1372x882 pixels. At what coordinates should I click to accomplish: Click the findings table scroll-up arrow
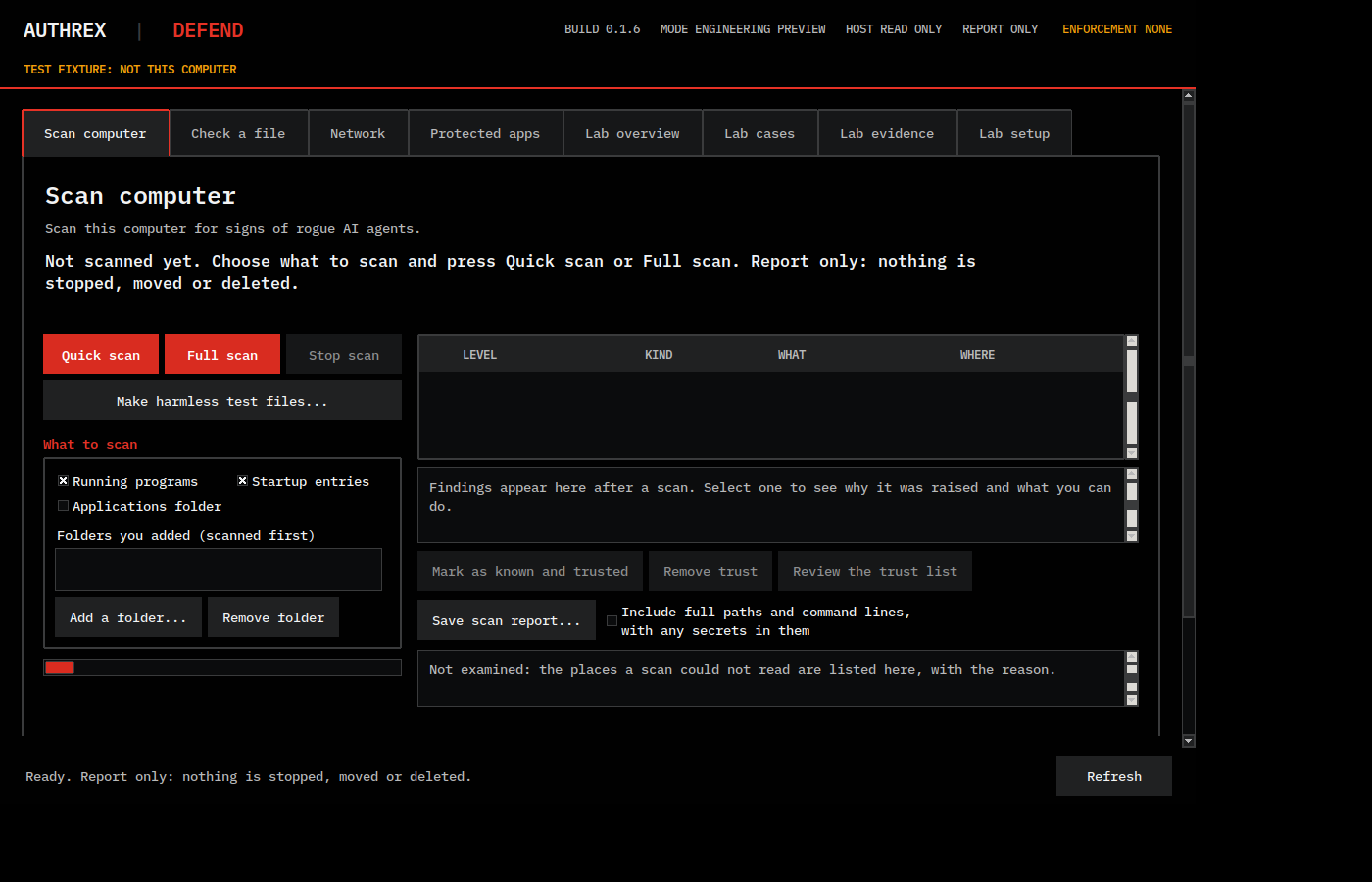pyautogui.click(x=1132, y=341)
